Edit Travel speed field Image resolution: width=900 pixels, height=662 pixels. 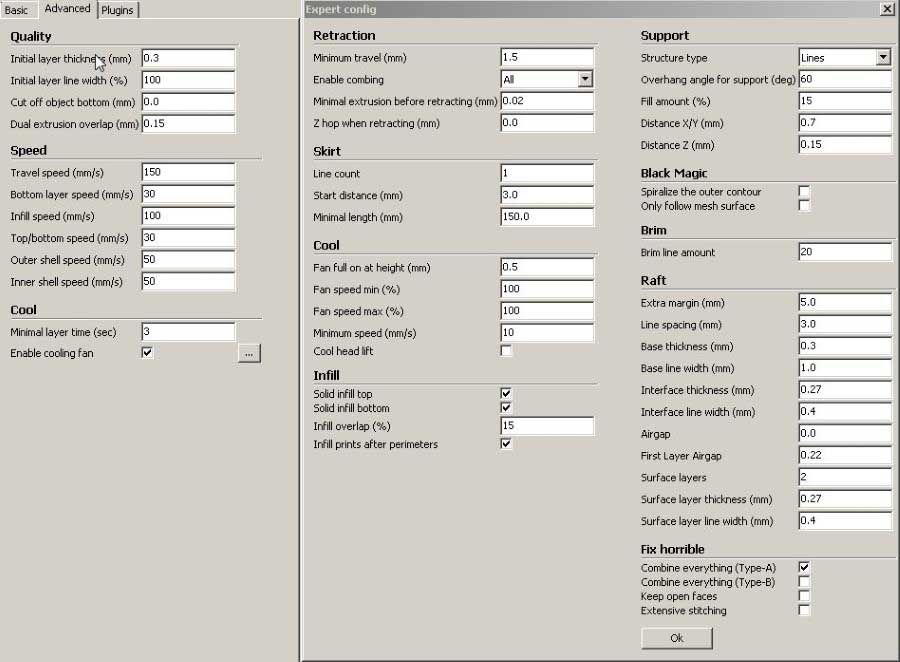[188, 172]
